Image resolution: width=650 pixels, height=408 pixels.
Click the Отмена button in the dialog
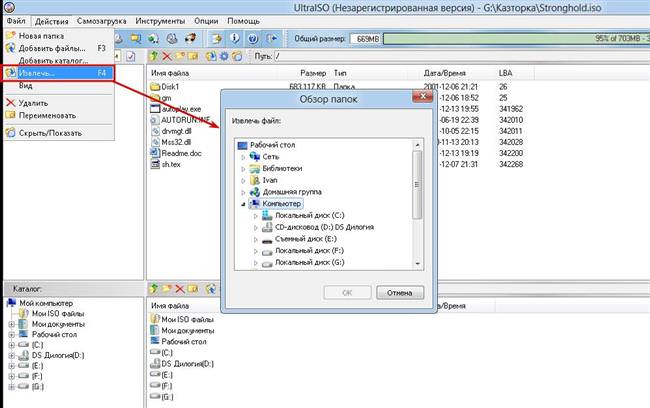(x=400, y=293)
